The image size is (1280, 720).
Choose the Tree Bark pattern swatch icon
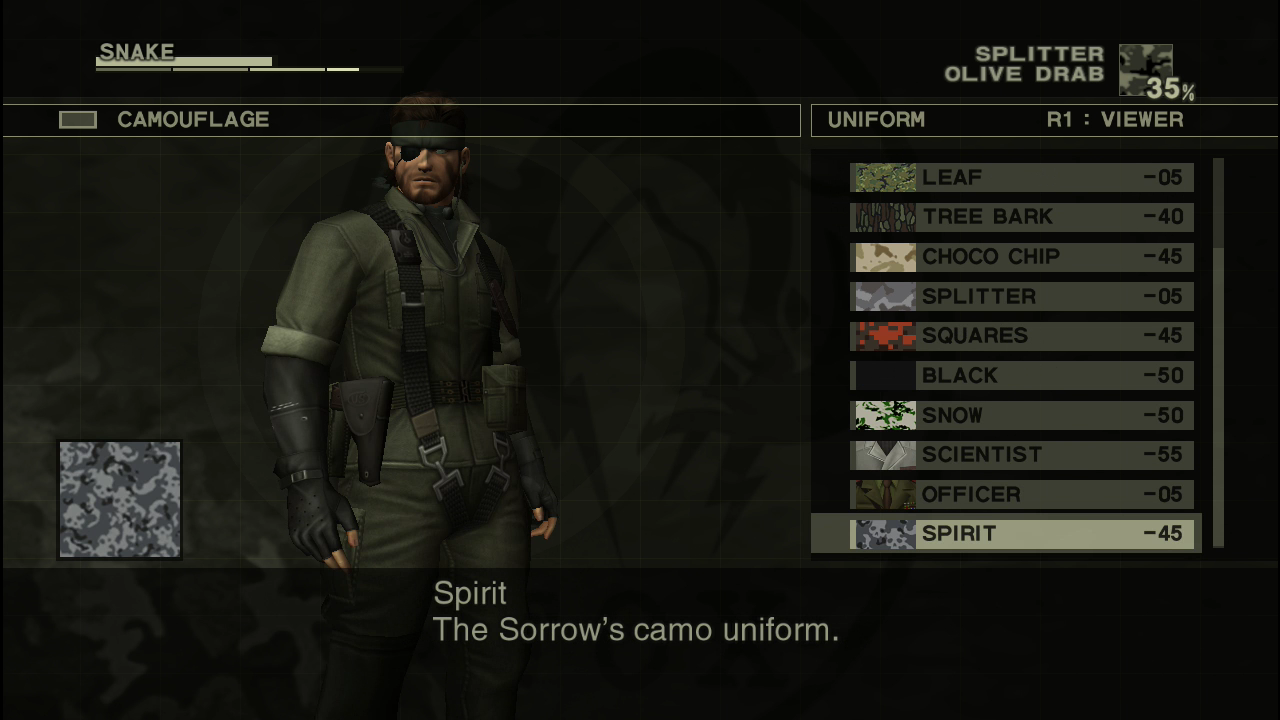884,217
